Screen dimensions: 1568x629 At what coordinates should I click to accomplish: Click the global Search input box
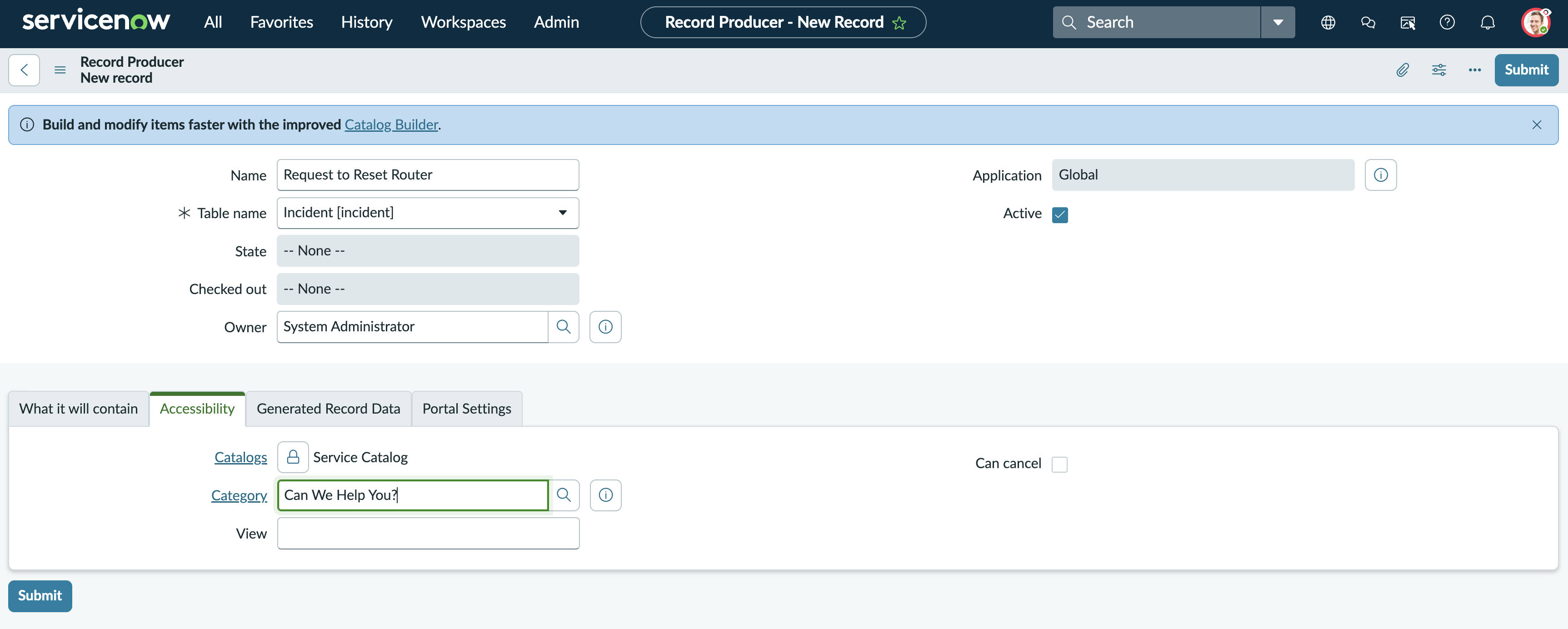(x=1156, y=23)
